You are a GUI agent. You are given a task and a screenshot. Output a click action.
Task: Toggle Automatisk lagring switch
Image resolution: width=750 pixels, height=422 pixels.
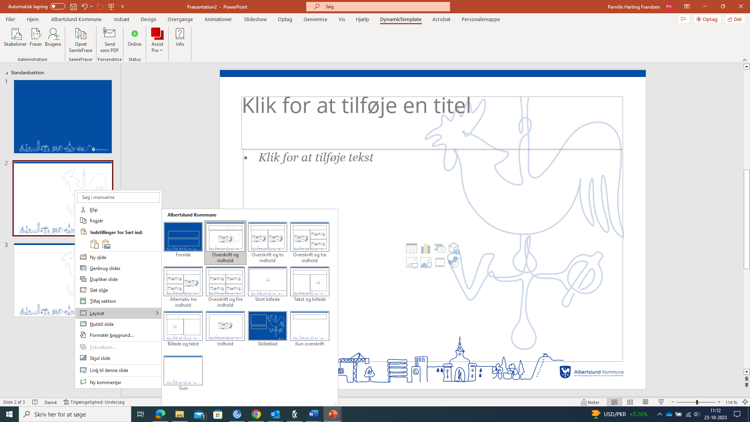coord(57,7)
